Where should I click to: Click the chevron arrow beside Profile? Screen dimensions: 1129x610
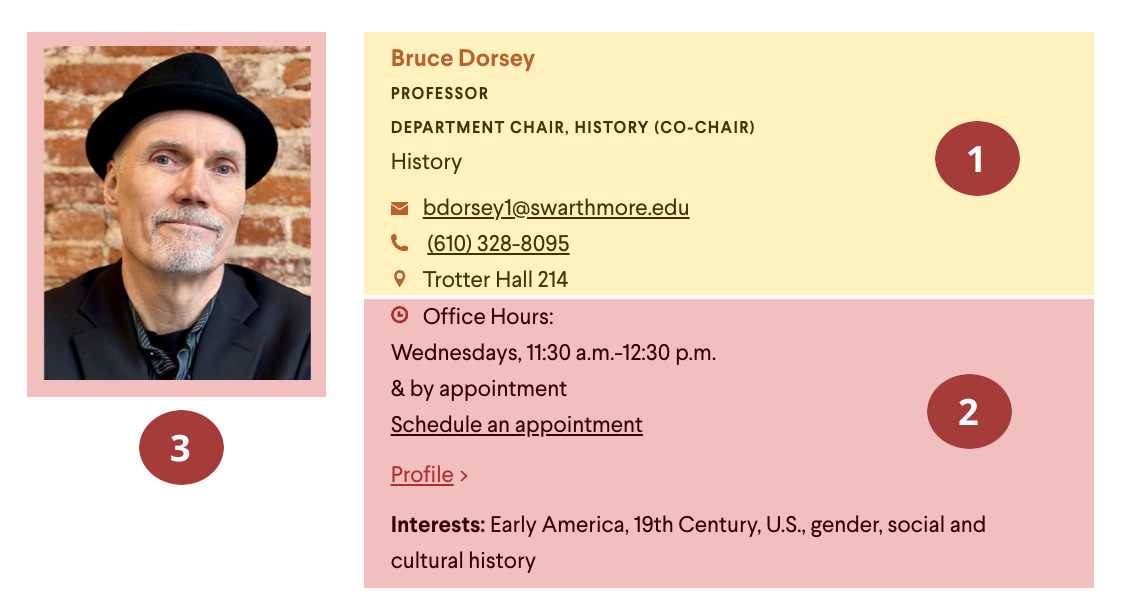[x=464, y=476]
